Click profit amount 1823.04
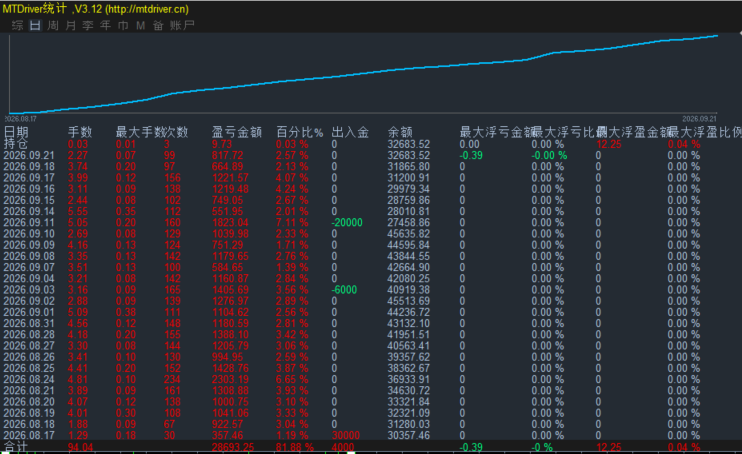 [x=230, y=223]
